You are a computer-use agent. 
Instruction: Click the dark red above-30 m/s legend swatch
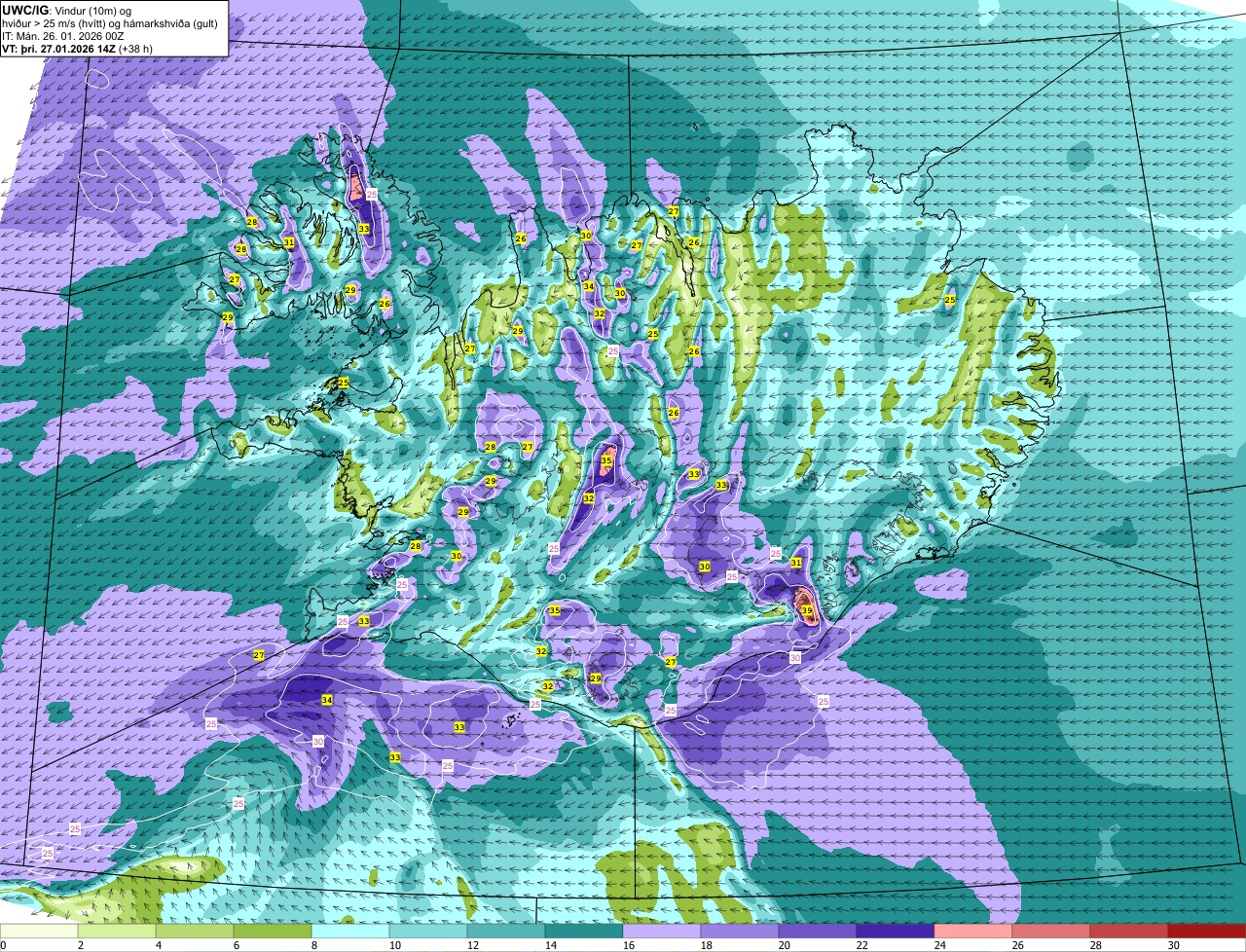tap(1207, 932)
